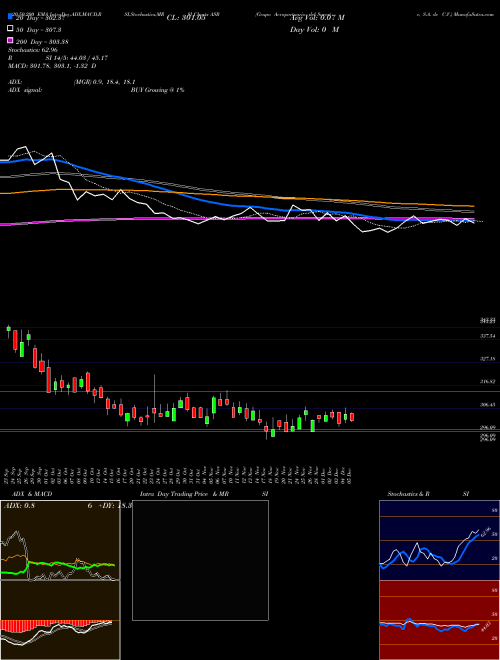Click the 337.54 price axis label
500x660 pixels.
[x=488, y=336]
